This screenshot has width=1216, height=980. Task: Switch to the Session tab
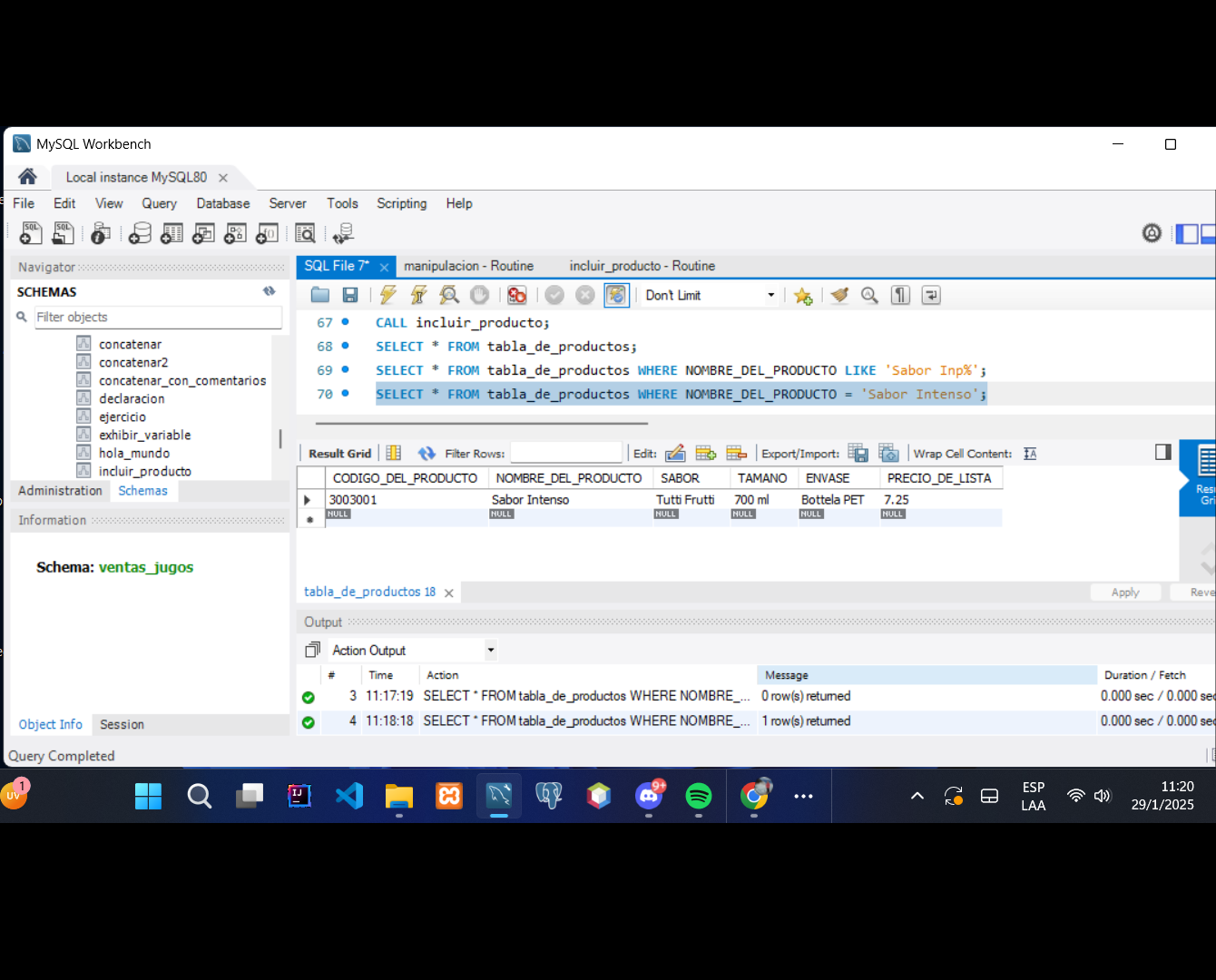122,724
